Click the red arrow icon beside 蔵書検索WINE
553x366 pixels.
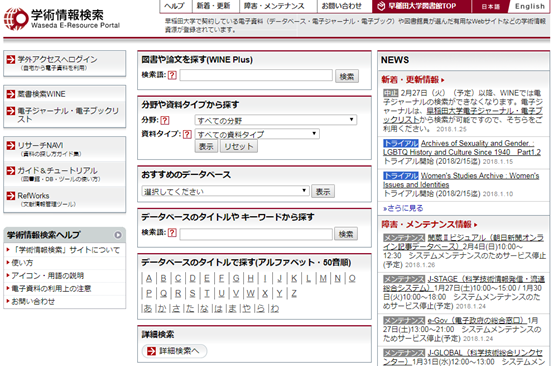click(x=11, y=94)
